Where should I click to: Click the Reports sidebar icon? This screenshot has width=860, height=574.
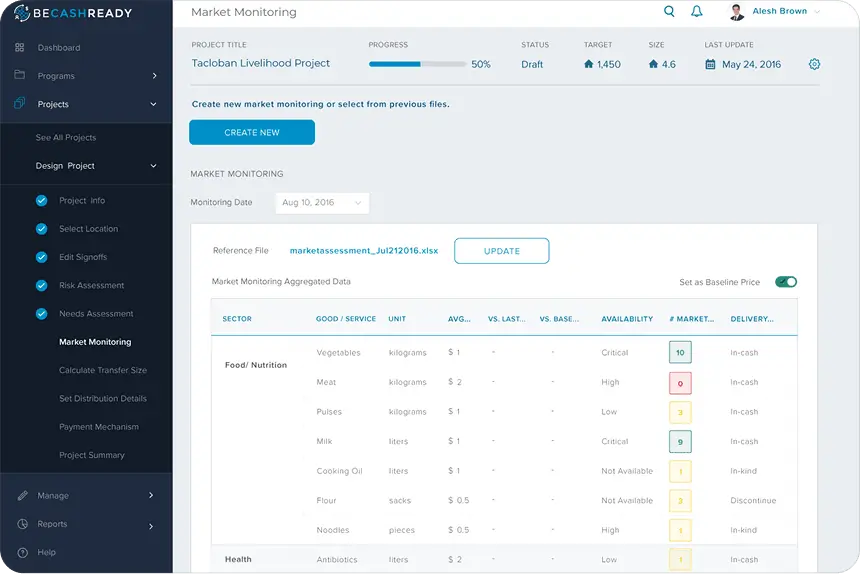(x=20, y=524)
